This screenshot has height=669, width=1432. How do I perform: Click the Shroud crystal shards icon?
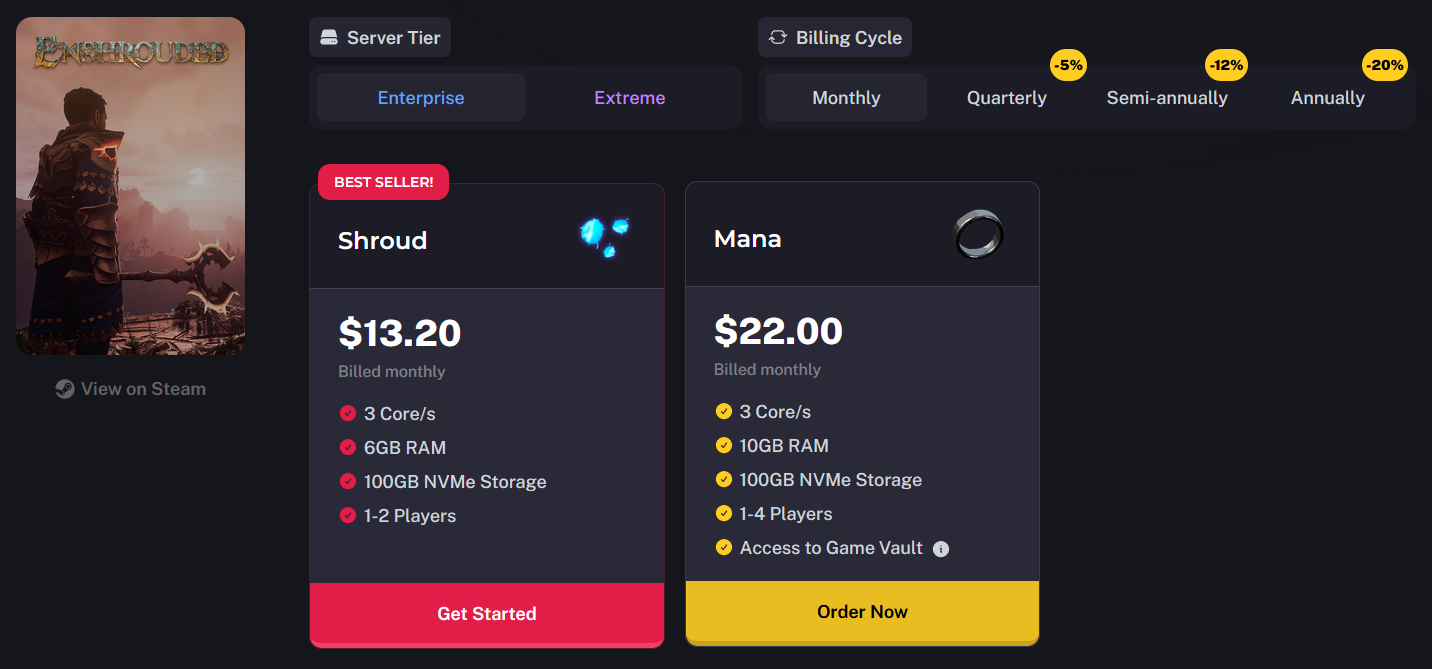tap(606, 237)
